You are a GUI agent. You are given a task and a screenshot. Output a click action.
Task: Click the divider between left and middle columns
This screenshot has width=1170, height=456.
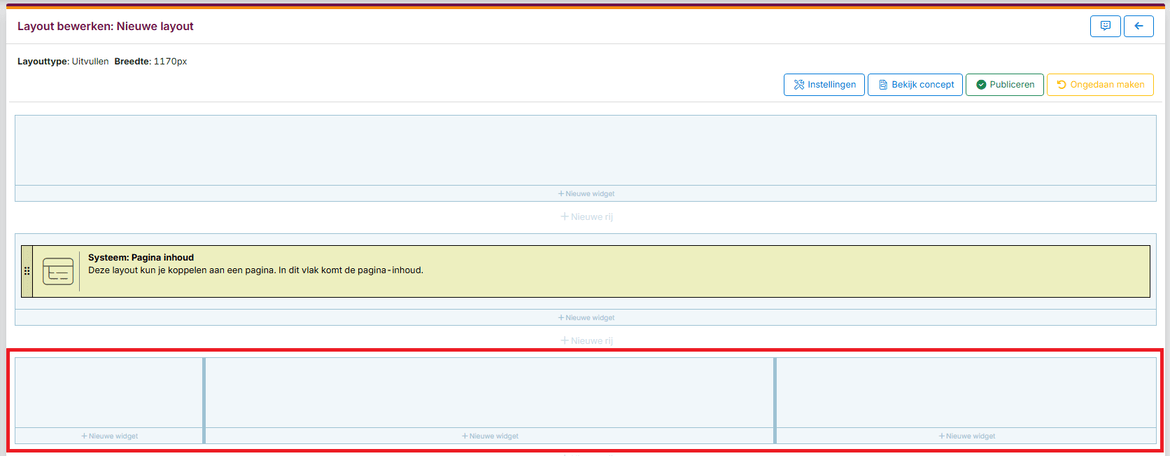point(204,400)
